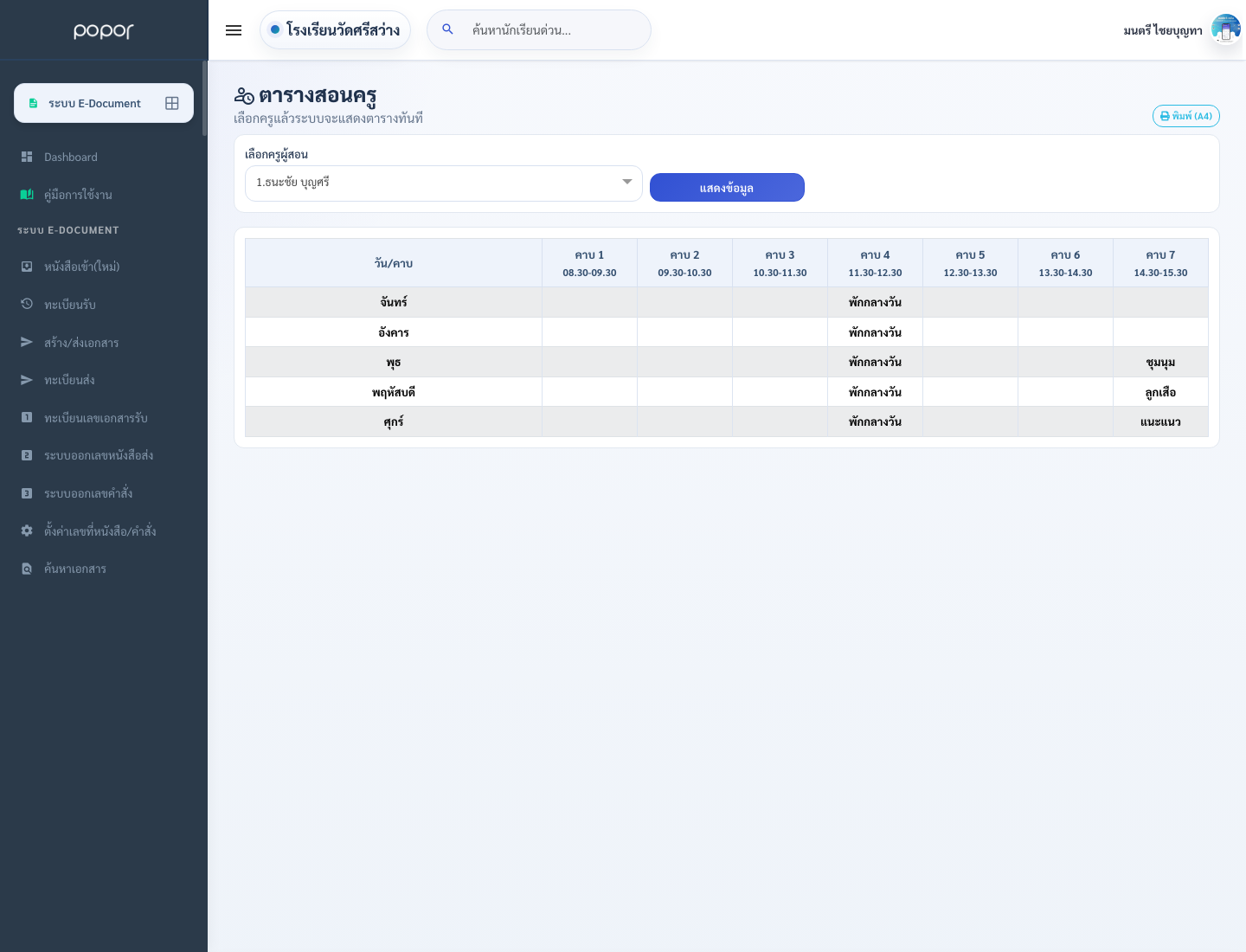The width and height of the screenshot is (1246, 952).
Task: Click the พุธ row label
Action: [x=394, y=362]
